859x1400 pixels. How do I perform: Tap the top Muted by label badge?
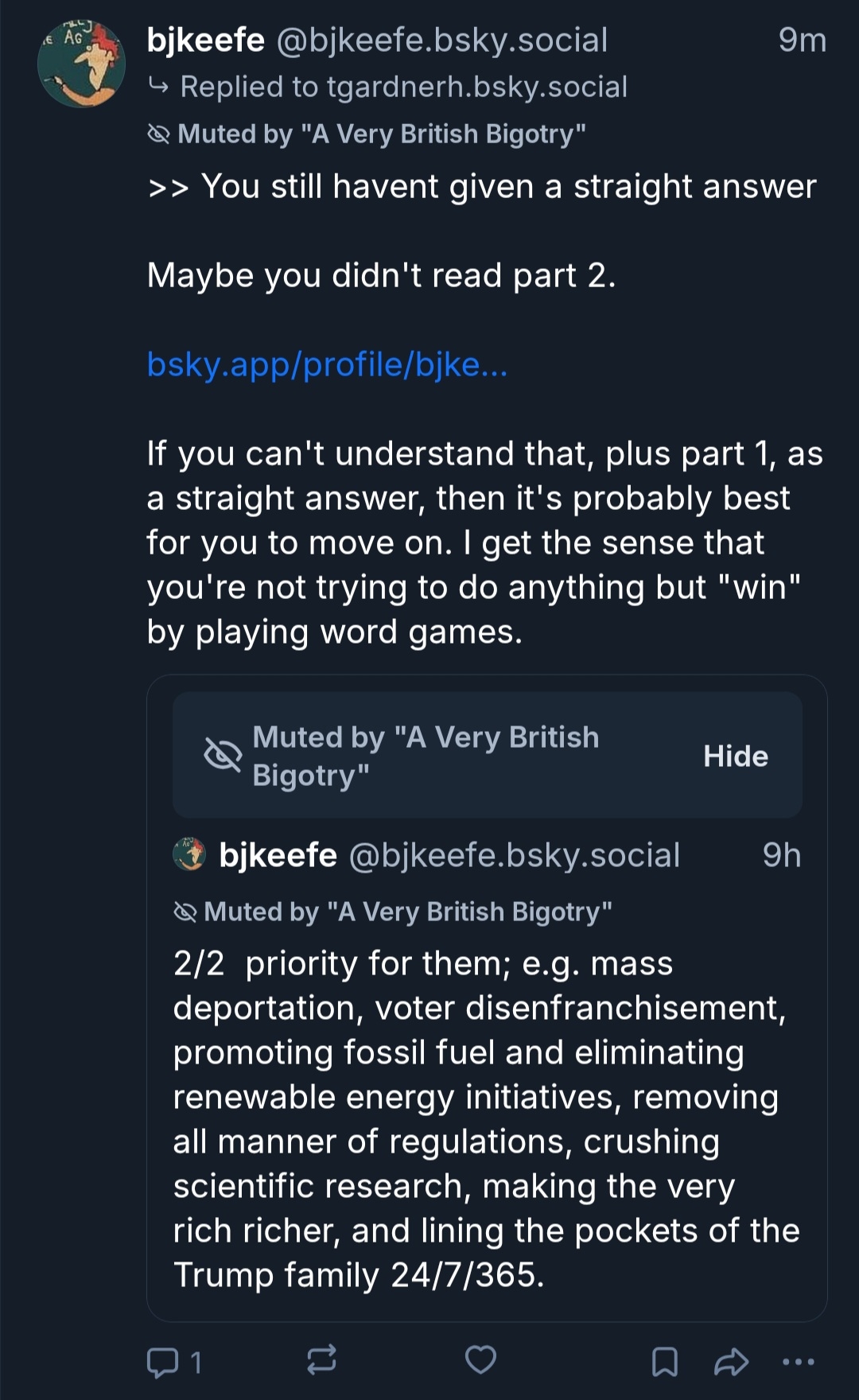pos(367,134)
